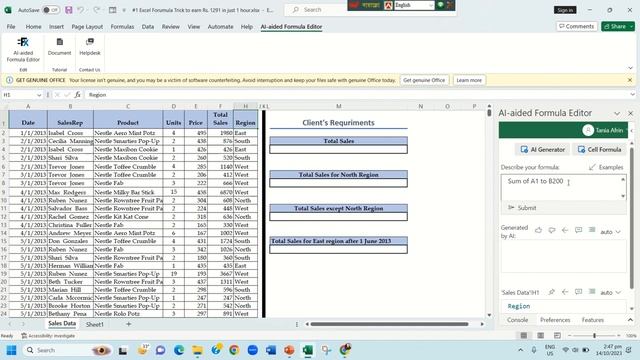Click format lines icon in 'Sales Data'!H1 row

592,292
